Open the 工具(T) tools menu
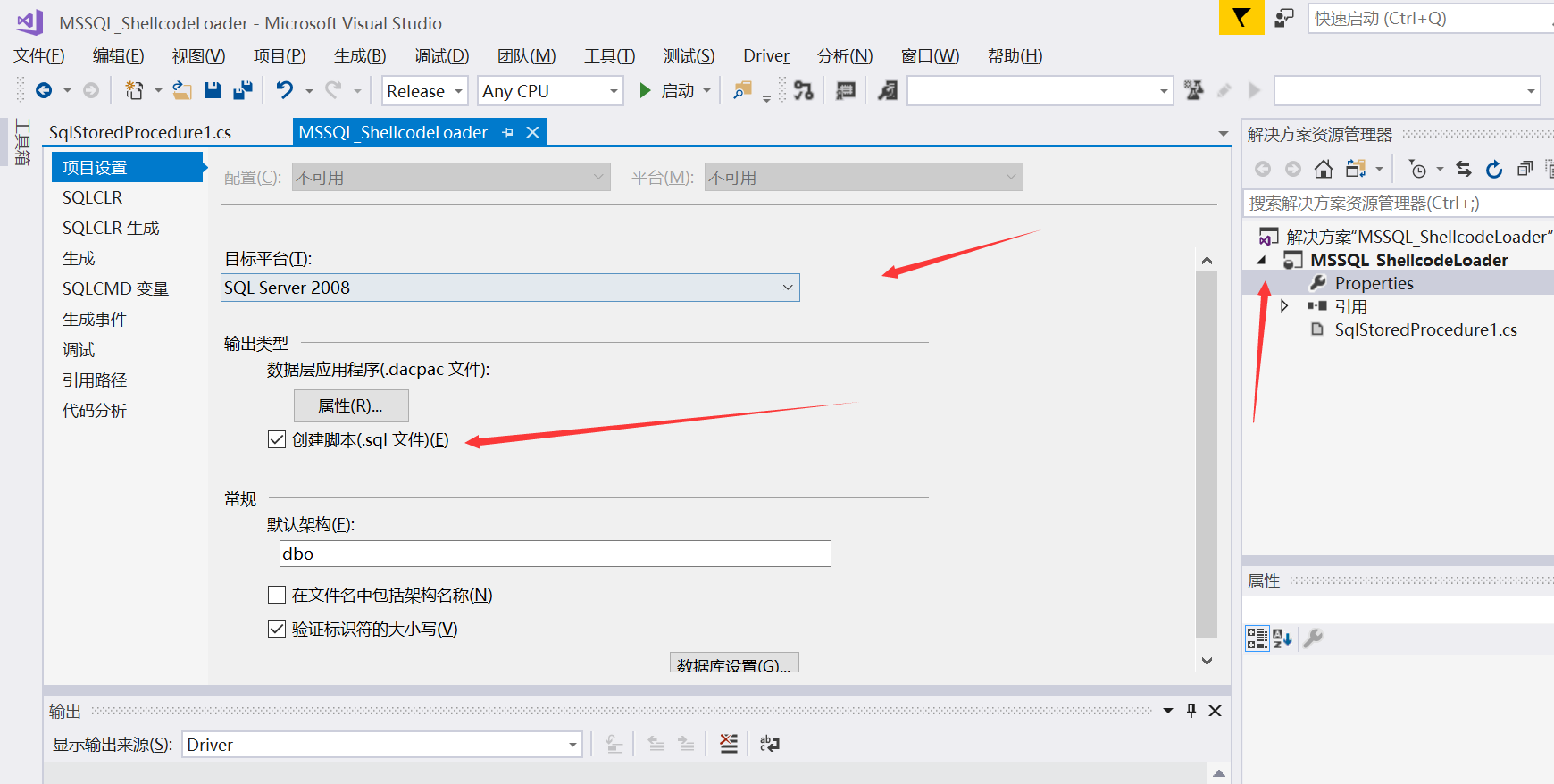 (x=610, y=56)
